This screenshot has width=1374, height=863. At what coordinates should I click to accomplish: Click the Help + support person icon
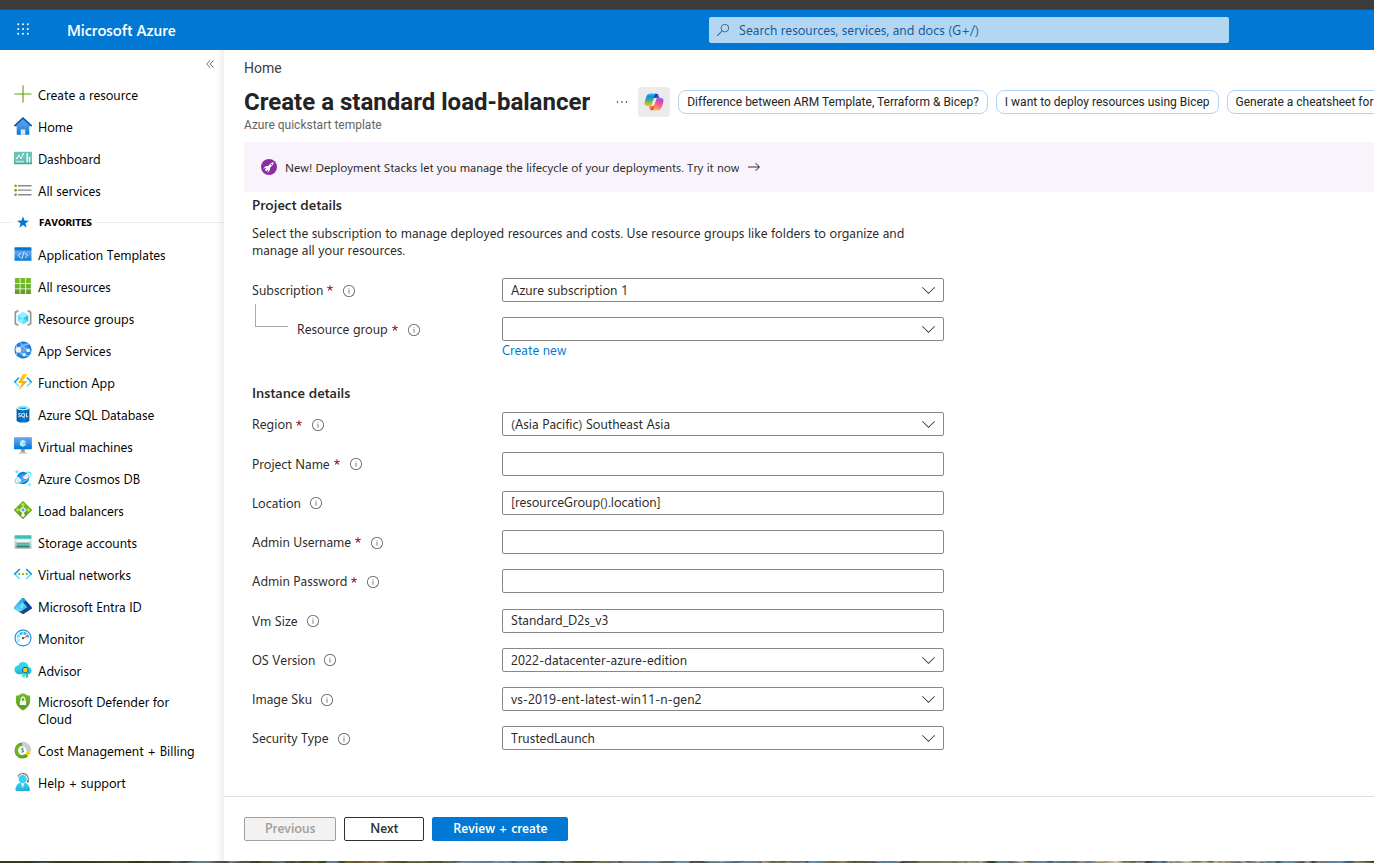click(22, 783)
